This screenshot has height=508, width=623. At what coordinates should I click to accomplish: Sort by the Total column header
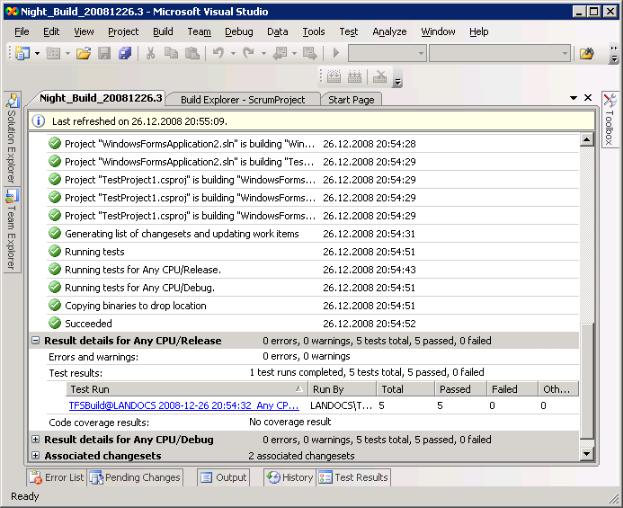(406, 389)
